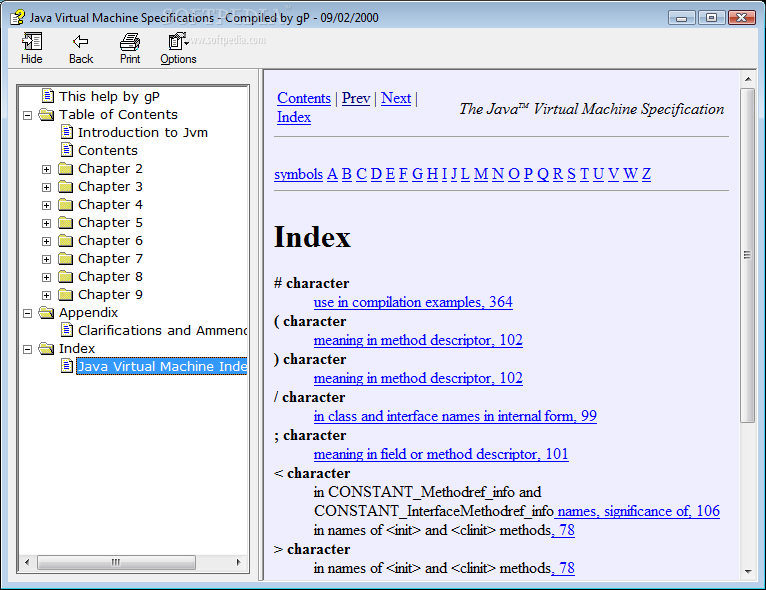766x590 pixels.
Task: Select 'Java Virtual Machine Index' tree item
Action: 162,366
